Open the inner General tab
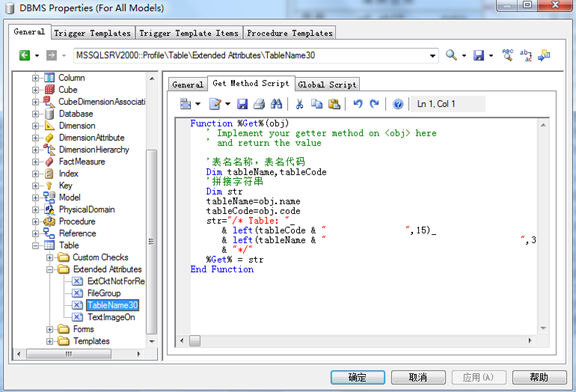576x392 pixels. tap(188, 84)
